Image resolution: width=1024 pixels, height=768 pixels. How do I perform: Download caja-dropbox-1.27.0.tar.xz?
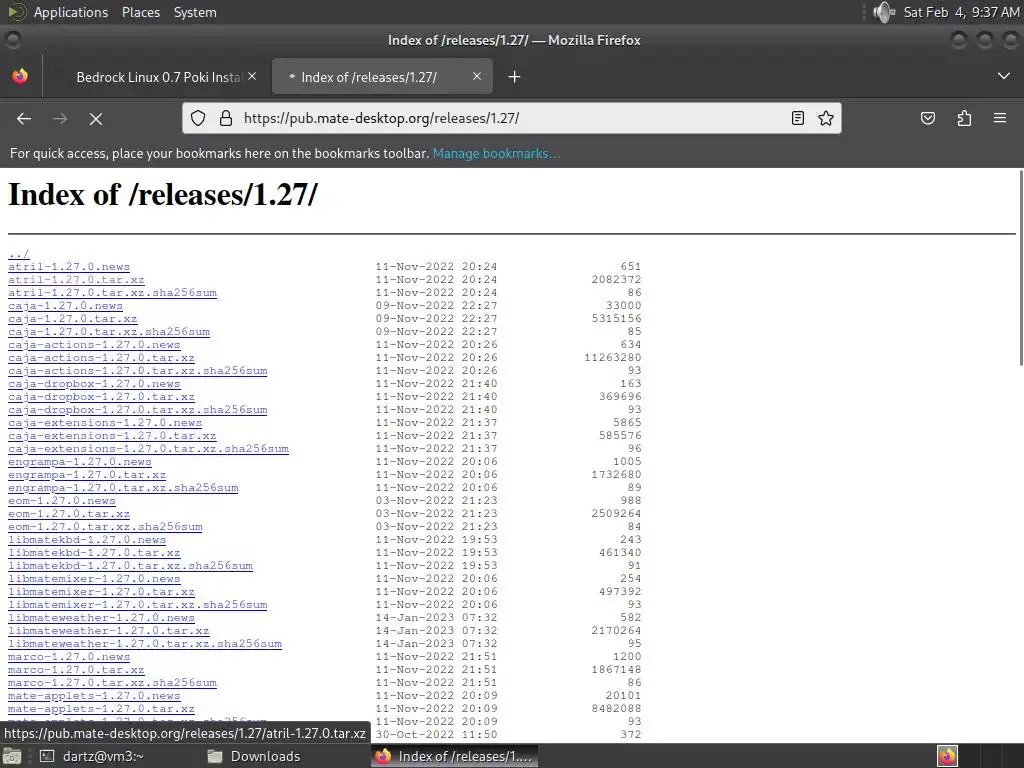101,396
